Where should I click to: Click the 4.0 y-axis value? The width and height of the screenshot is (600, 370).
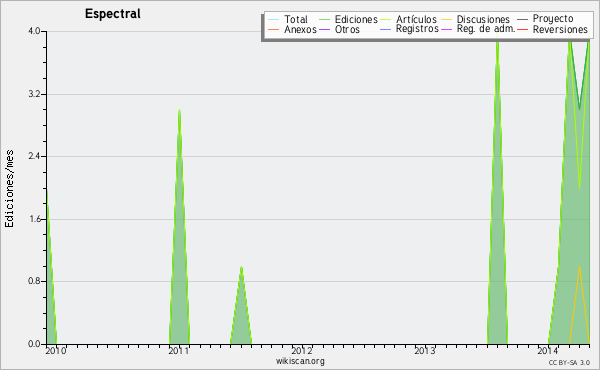click(x=34, y=31)
